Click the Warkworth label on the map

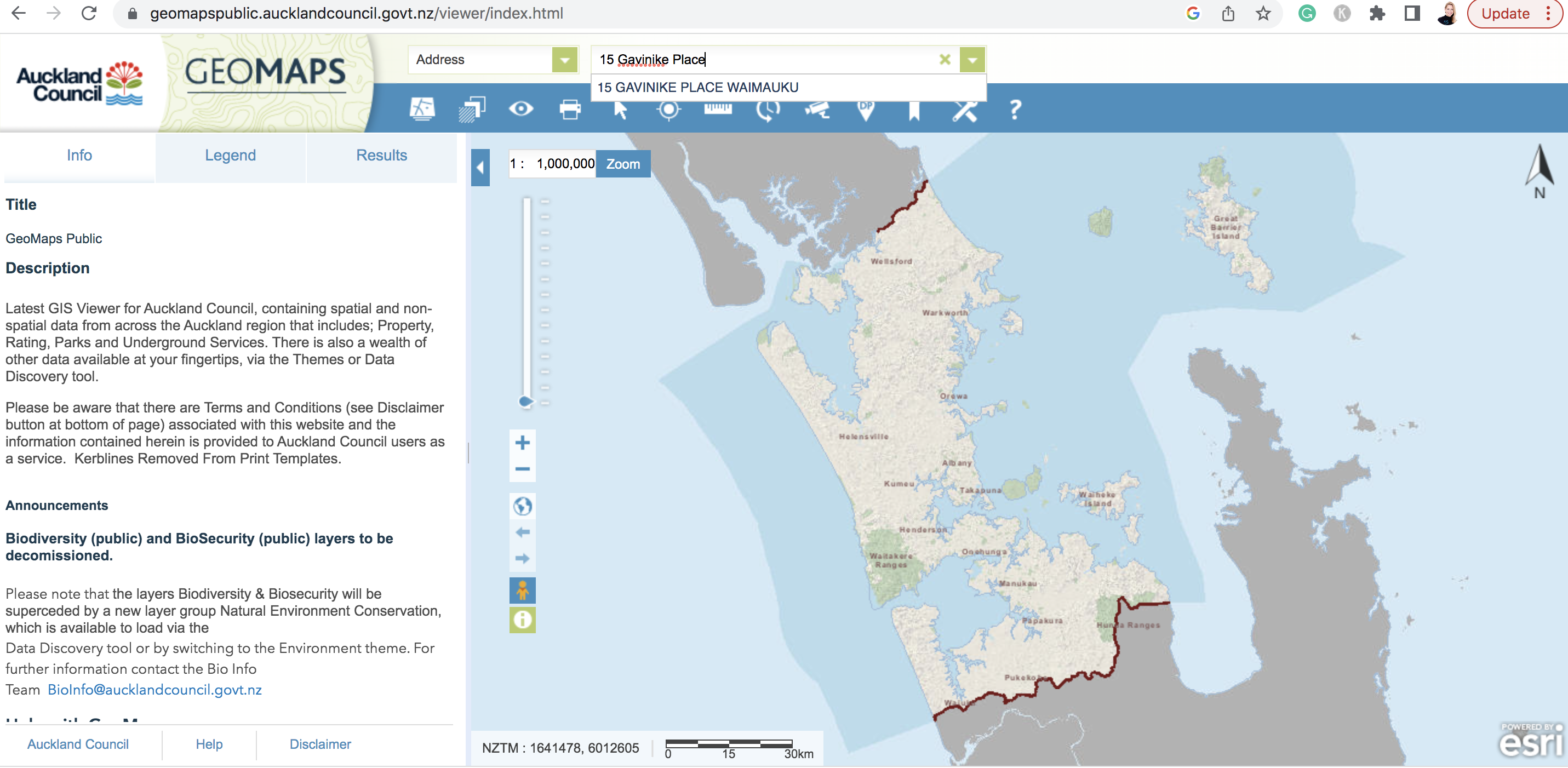click(x=945, y=312)
